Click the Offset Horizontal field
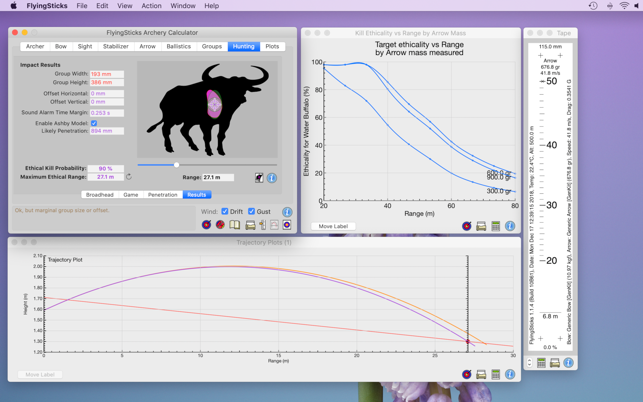This screenshot has height=402, width=643. 107,94
